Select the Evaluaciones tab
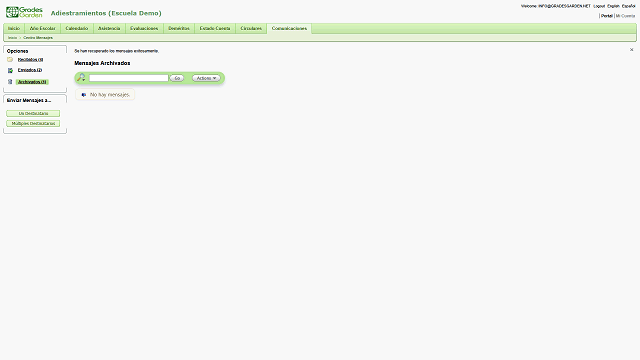The image size is (640, 360). point(144,28)
